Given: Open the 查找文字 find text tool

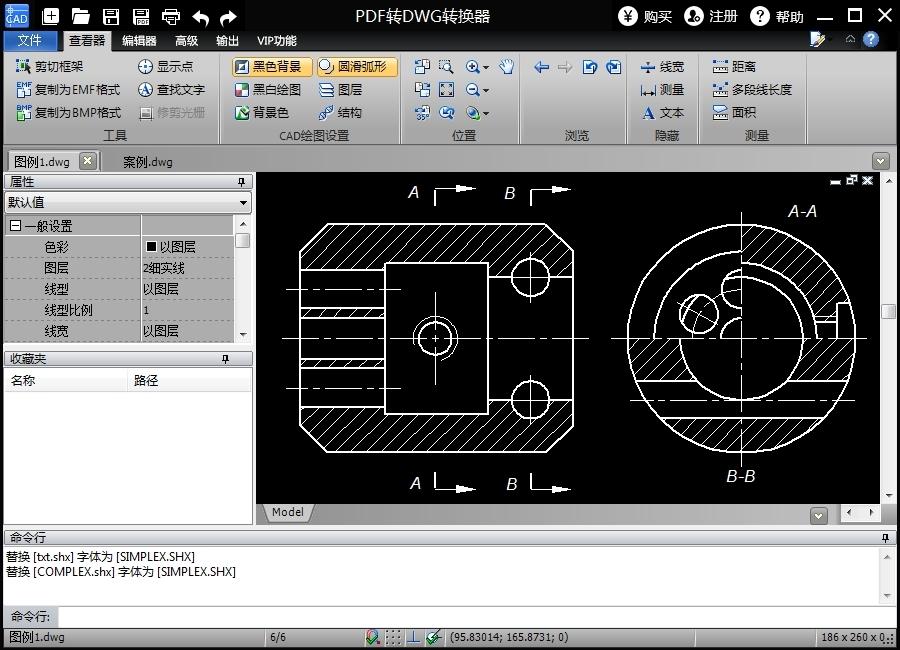Looking at the screenshot, I should [171, 90].
